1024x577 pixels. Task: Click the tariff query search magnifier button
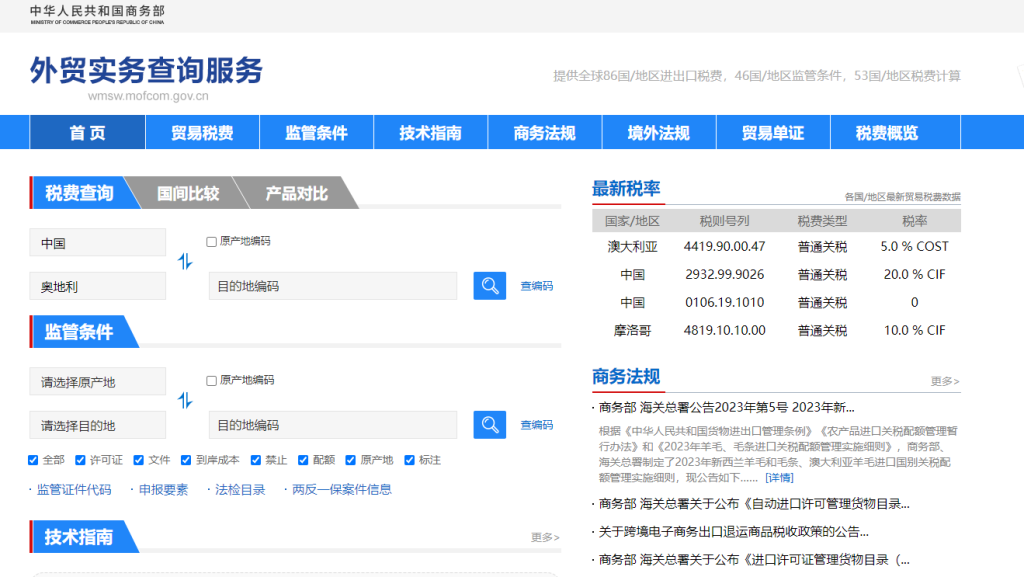tap(489, 286)
